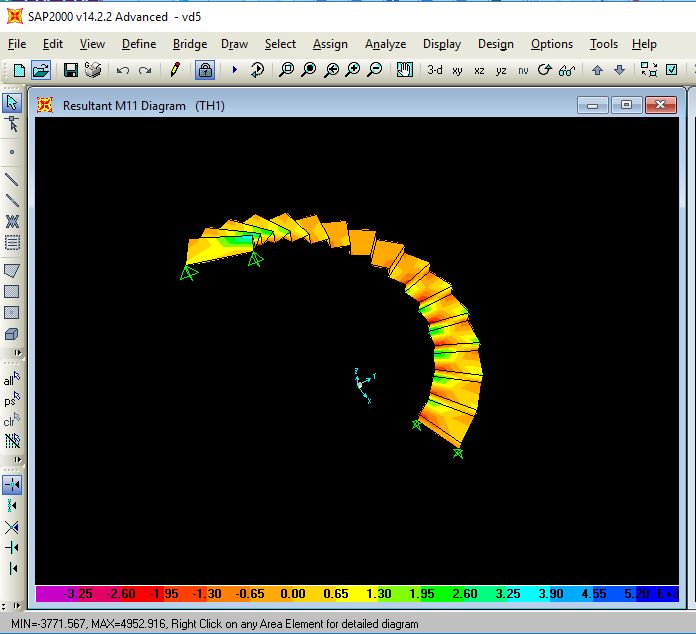696x634 pixels.
Task: Click the 2.60 green legend color
Action: tap(464, 594)
